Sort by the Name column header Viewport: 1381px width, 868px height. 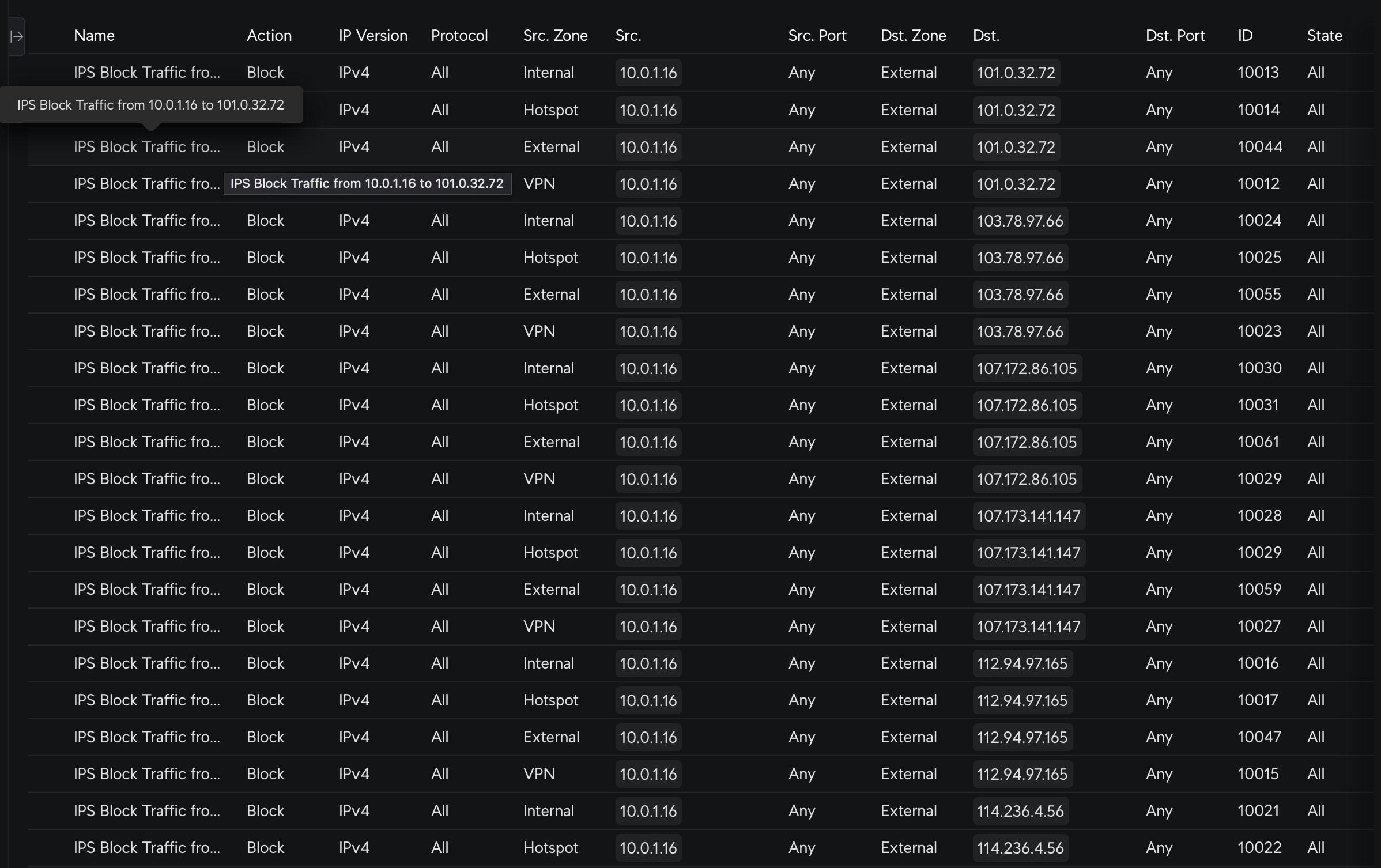(x=94, y=36)
